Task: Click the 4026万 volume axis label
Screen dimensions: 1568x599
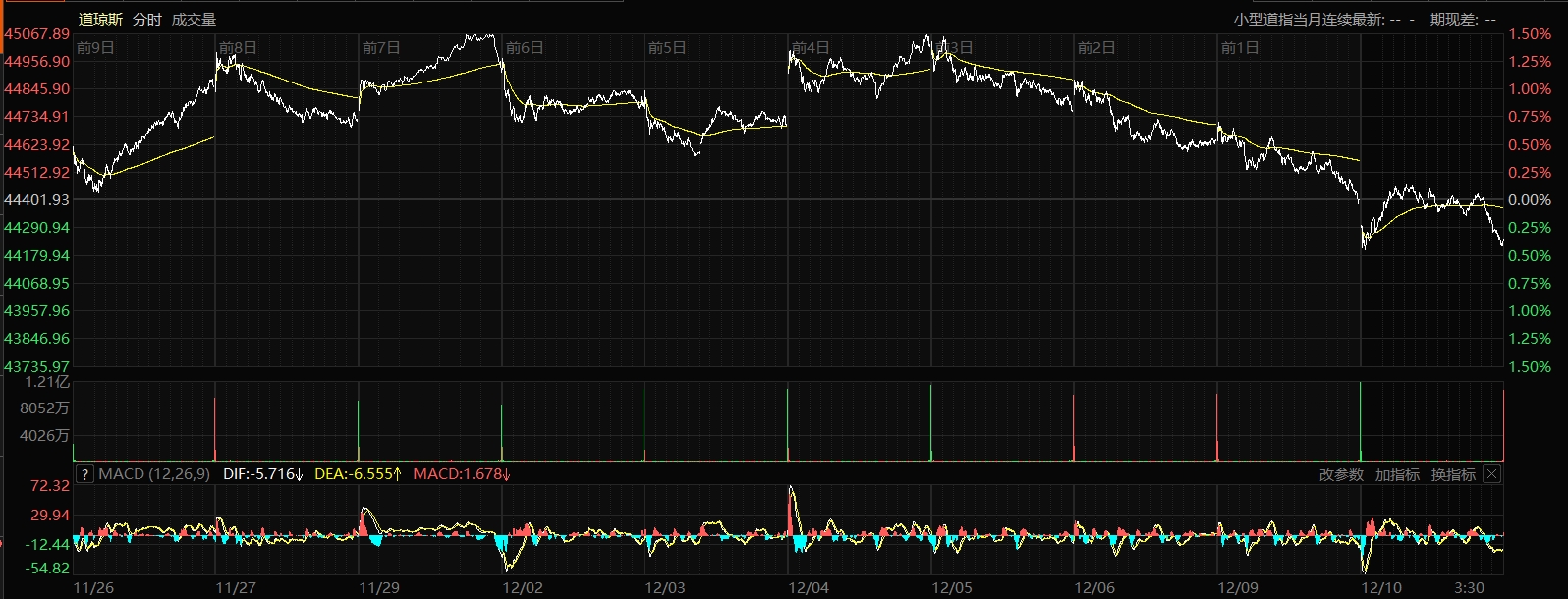Action: [44, 435]
